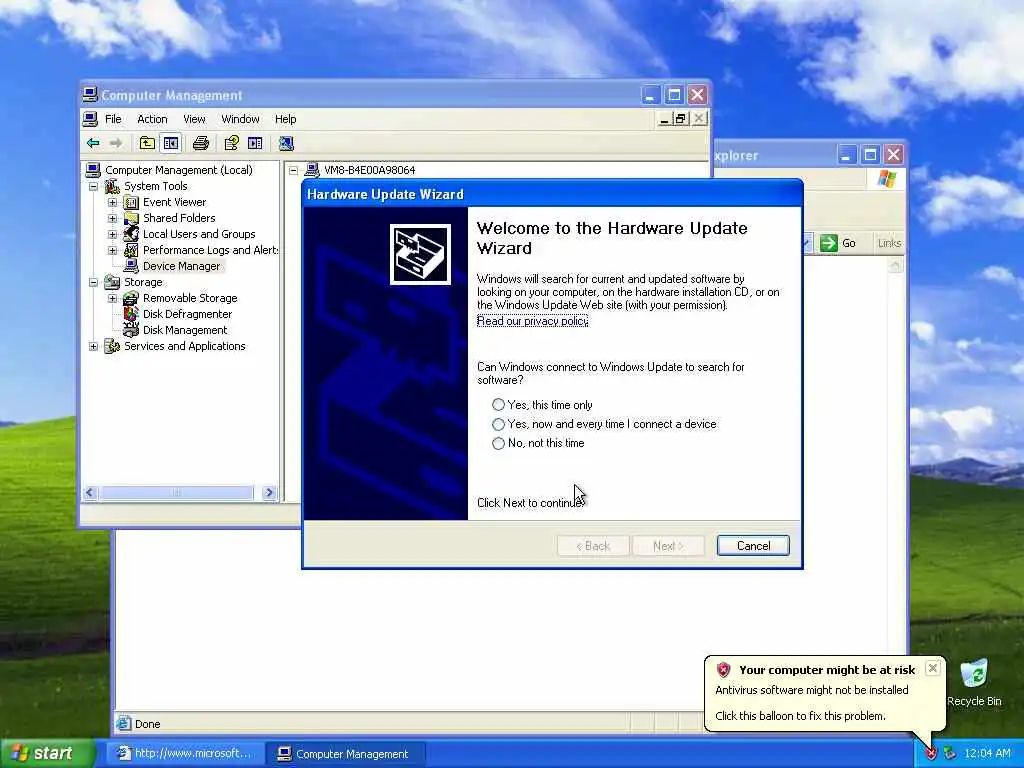1024x768 pixels.
Task: Minimize the inner MDI console window
Action: tap(664, 119)
